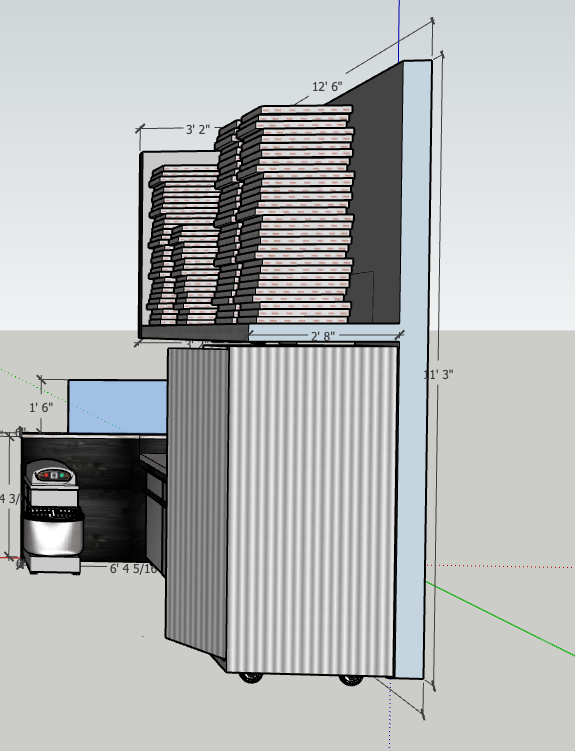
Task: Select the tall light-blue wall panel
Action: click(415, 369)
